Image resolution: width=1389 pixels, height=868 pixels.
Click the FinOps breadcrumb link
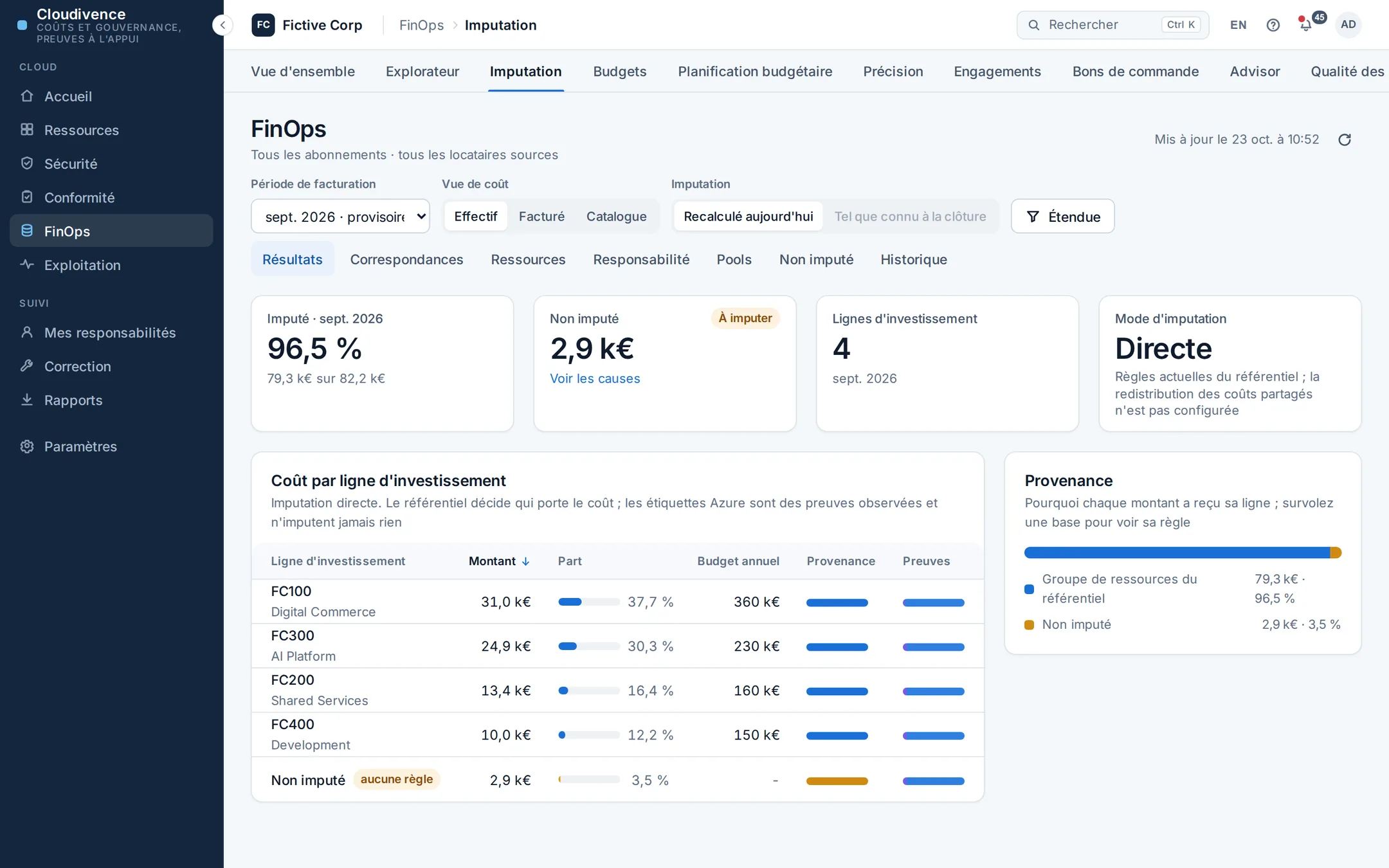421,25
